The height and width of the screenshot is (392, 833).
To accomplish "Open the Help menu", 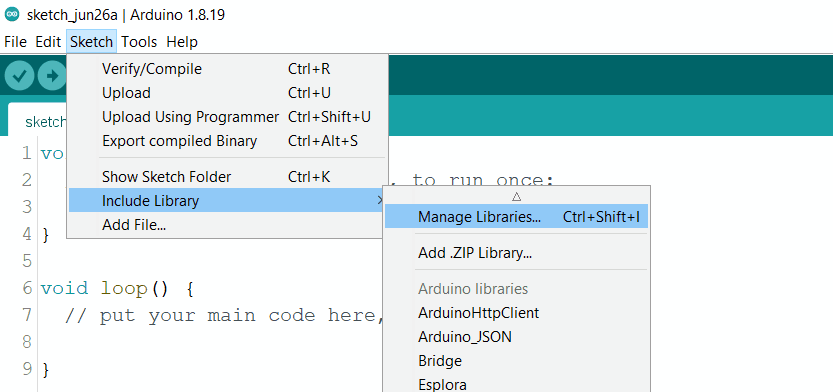I will pos(182,41).
